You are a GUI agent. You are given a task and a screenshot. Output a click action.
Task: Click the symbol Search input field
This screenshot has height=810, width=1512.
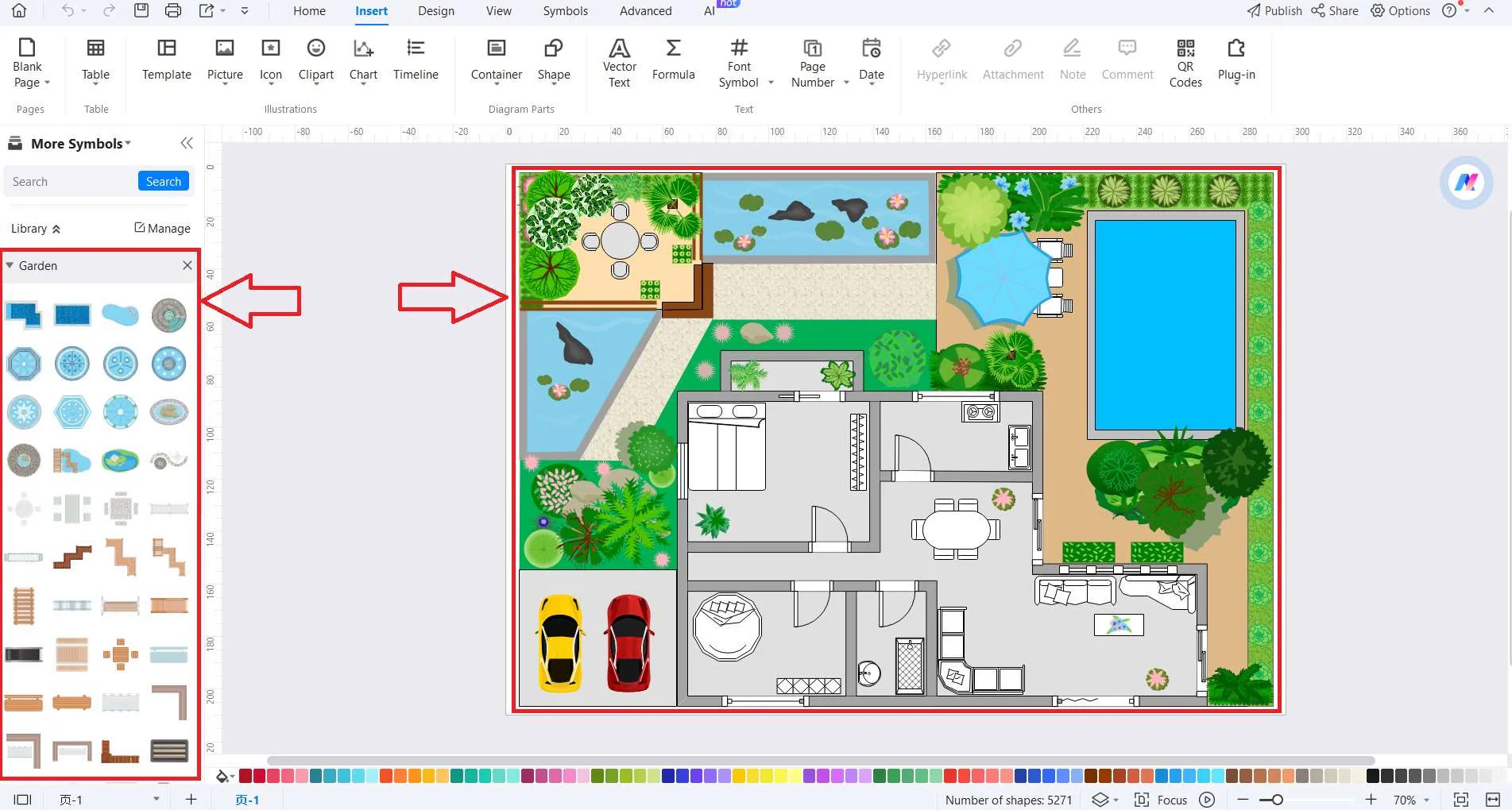[x=72, y=181]
